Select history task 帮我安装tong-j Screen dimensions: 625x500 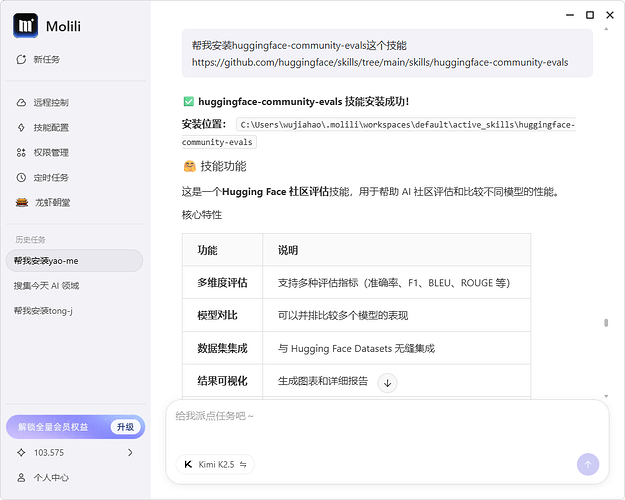click(43, 311)
